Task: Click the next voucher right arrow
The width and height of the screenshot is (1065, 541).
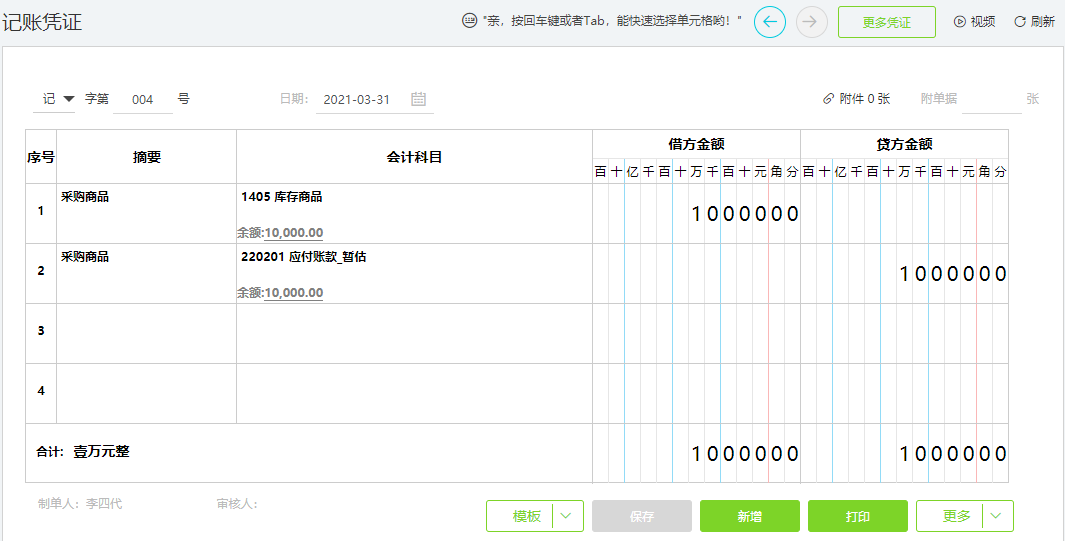Action: [x=812, y=22]
